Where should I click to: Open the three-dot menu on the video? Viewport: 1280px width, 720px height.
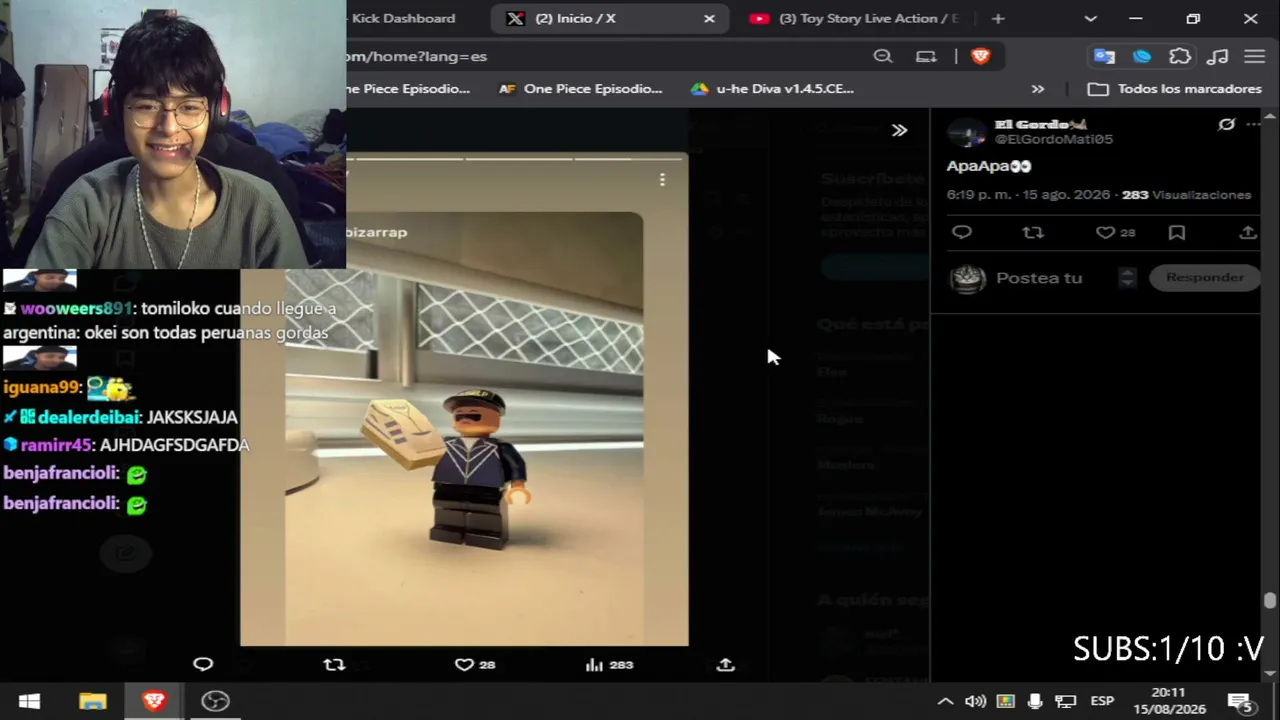pyautogui.click(x=662, y=180)
